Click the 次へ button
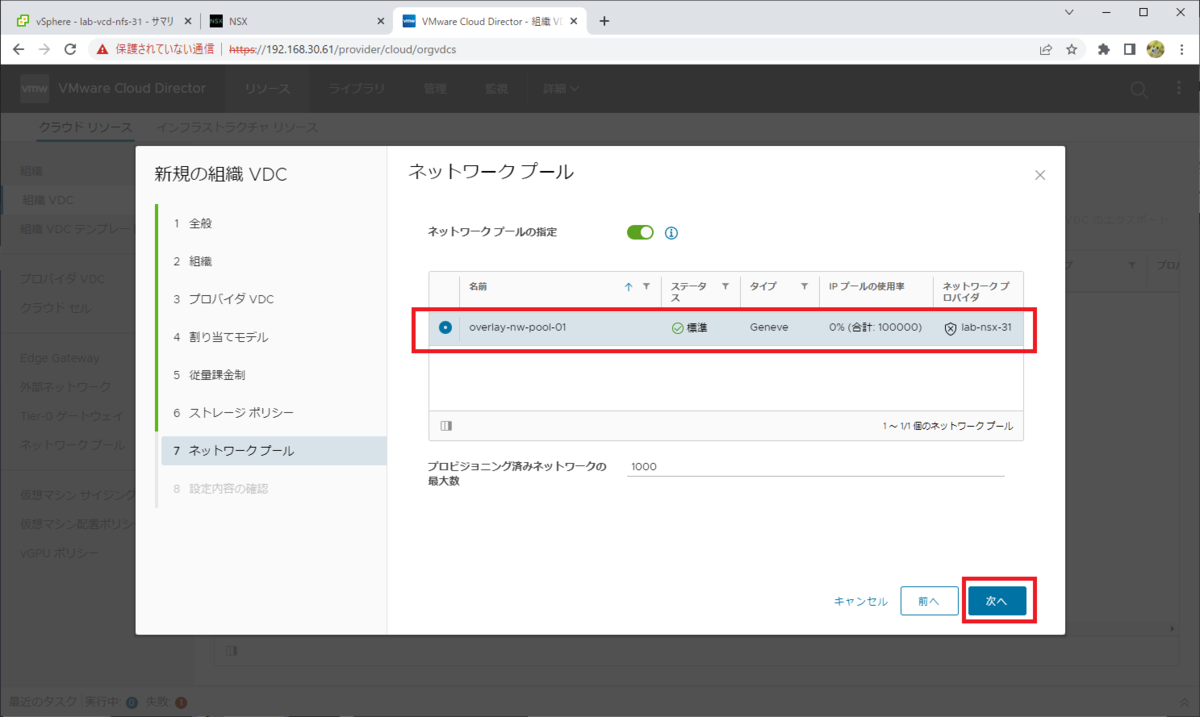 coord(997,601)
